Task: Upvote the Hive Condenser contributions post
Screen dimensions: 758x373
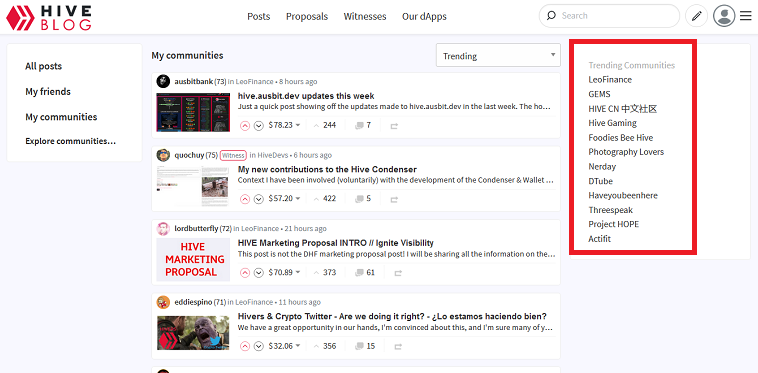Action: click(x=245, y=199)
